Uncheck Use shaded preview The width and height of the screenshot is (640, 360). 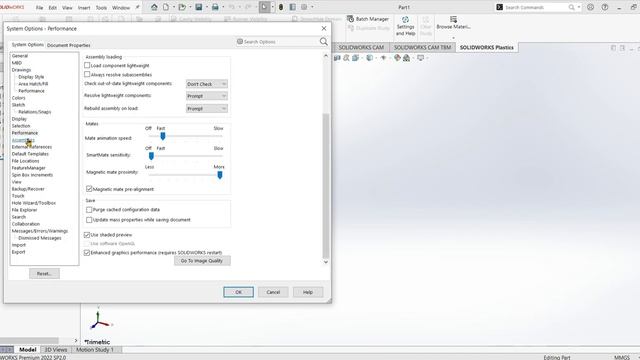pos(87,235)
